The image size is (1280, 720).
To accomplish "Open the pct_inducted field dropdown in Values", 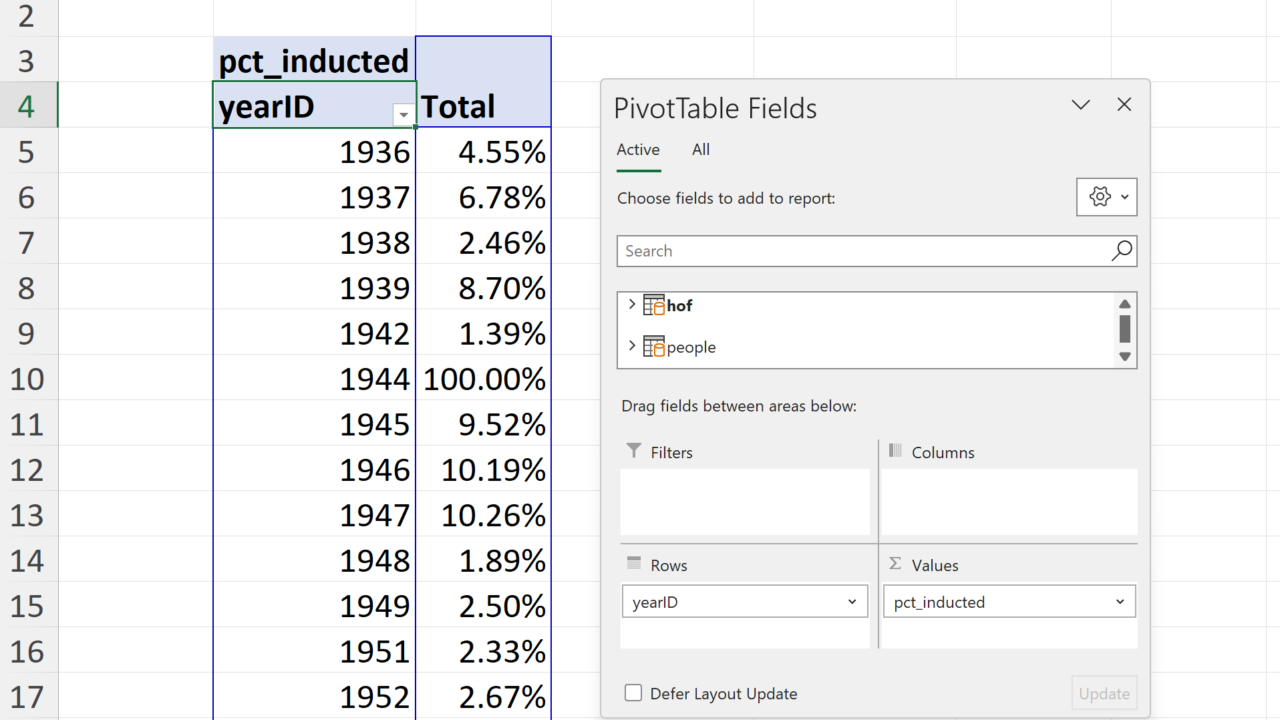I will point(1120,602).
